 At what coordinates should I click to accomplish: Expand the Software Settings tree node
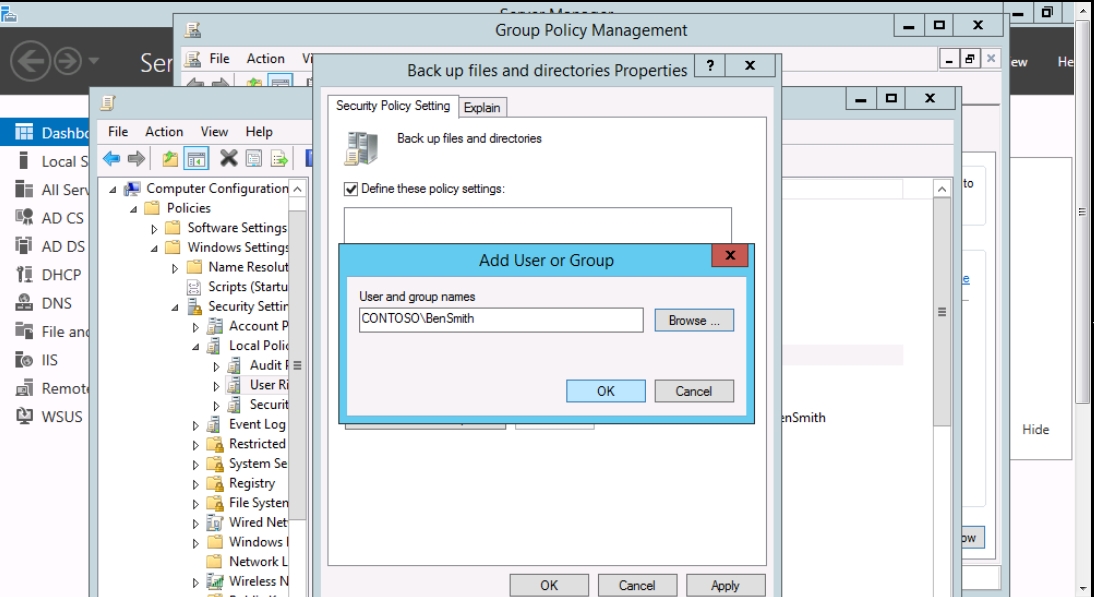[x=155, y=228]
